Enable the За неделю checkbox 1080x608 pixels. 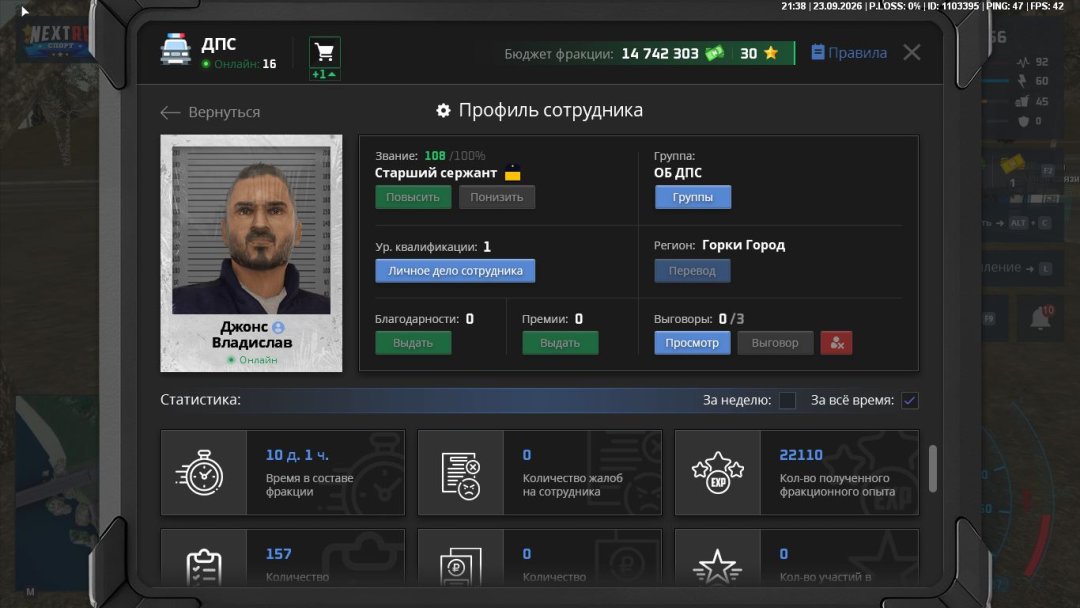[x=787, y=400]
